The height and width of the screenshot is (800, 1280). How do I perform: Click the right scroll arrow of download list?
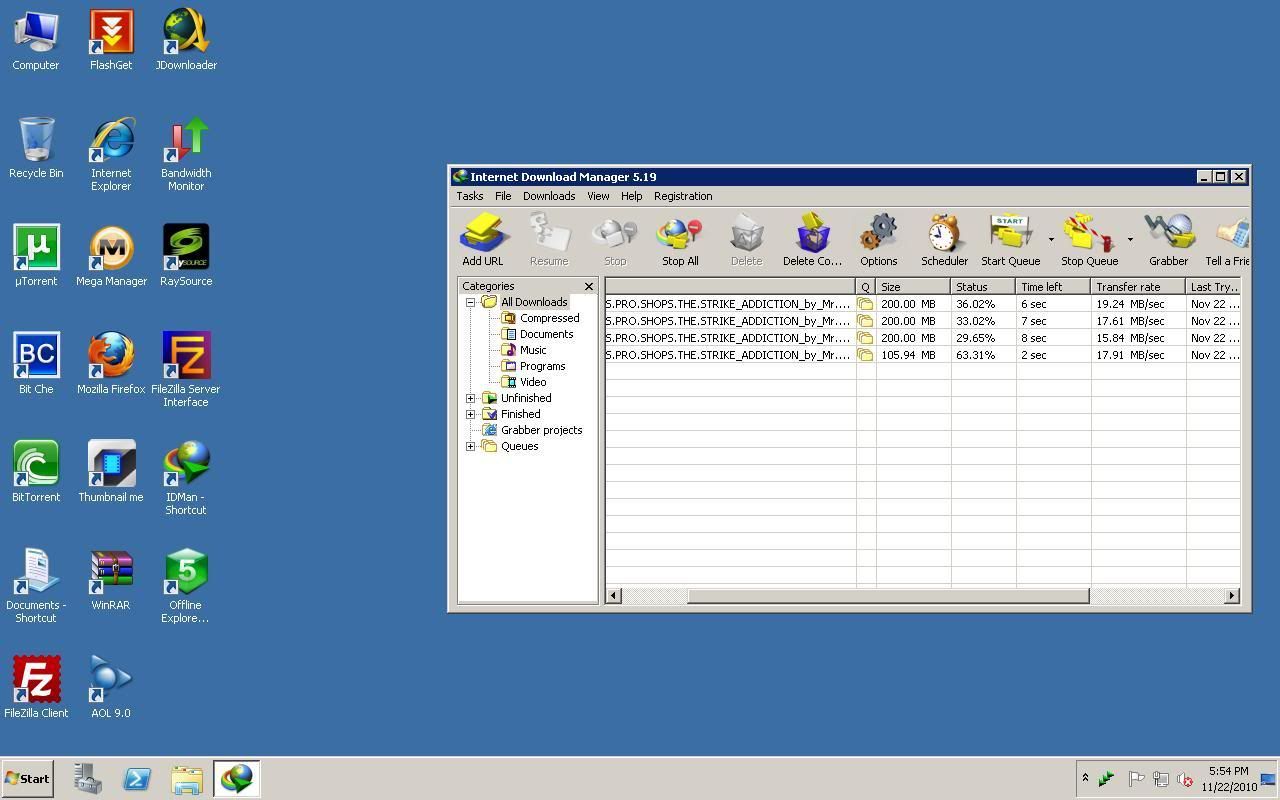(1232, 596)
